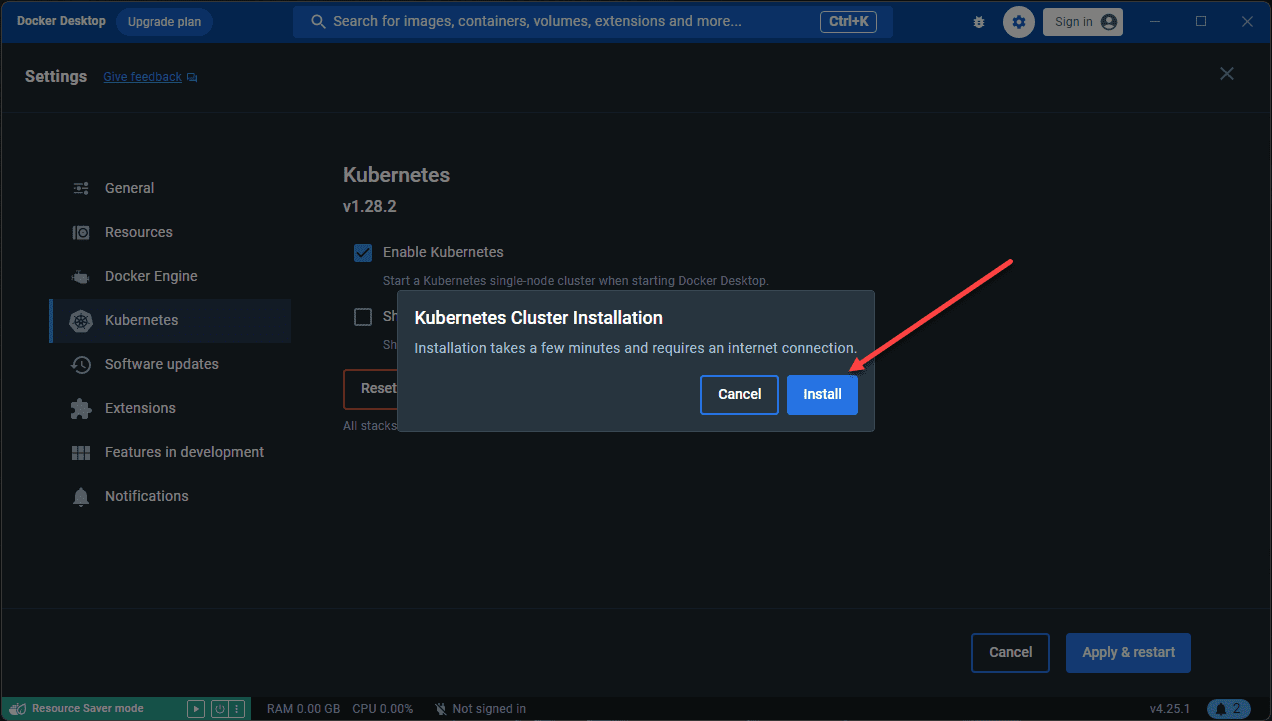Click the Kubernetes wheel icon
This screenshot has height=721, width=1272.
coord(81,321)
